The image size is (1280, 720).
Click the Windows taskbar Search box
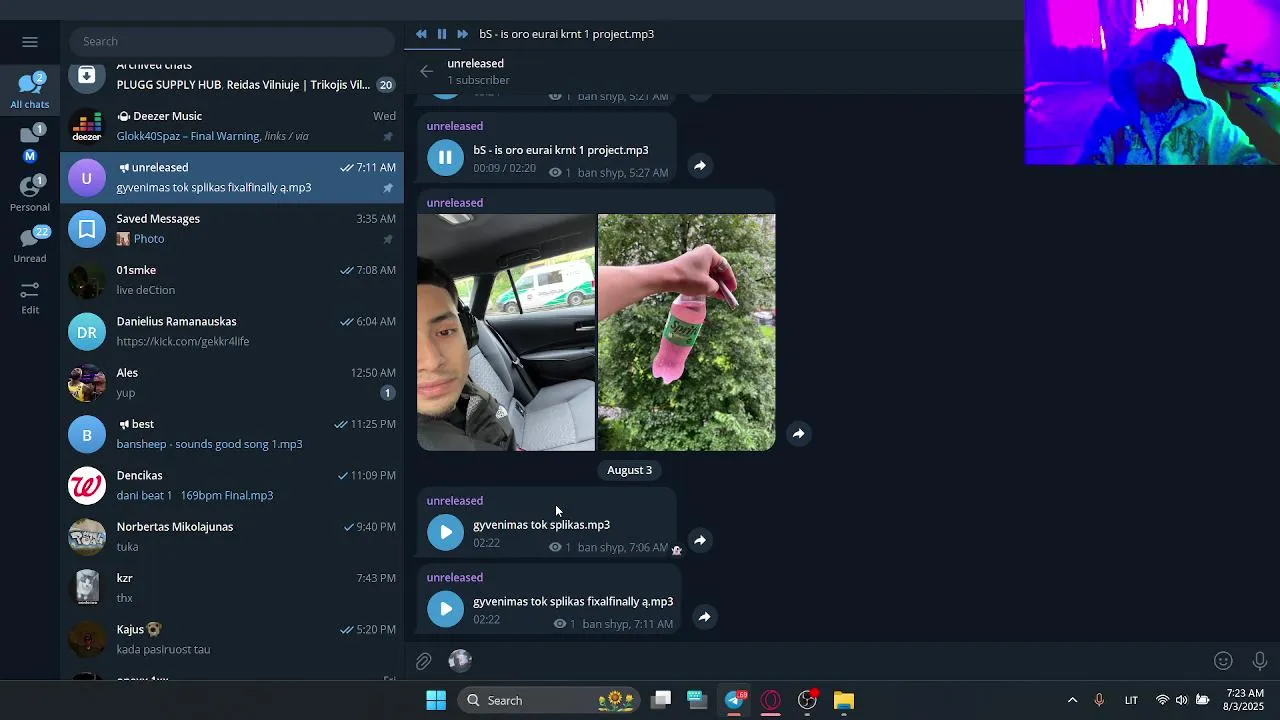(x=550, y=700)
